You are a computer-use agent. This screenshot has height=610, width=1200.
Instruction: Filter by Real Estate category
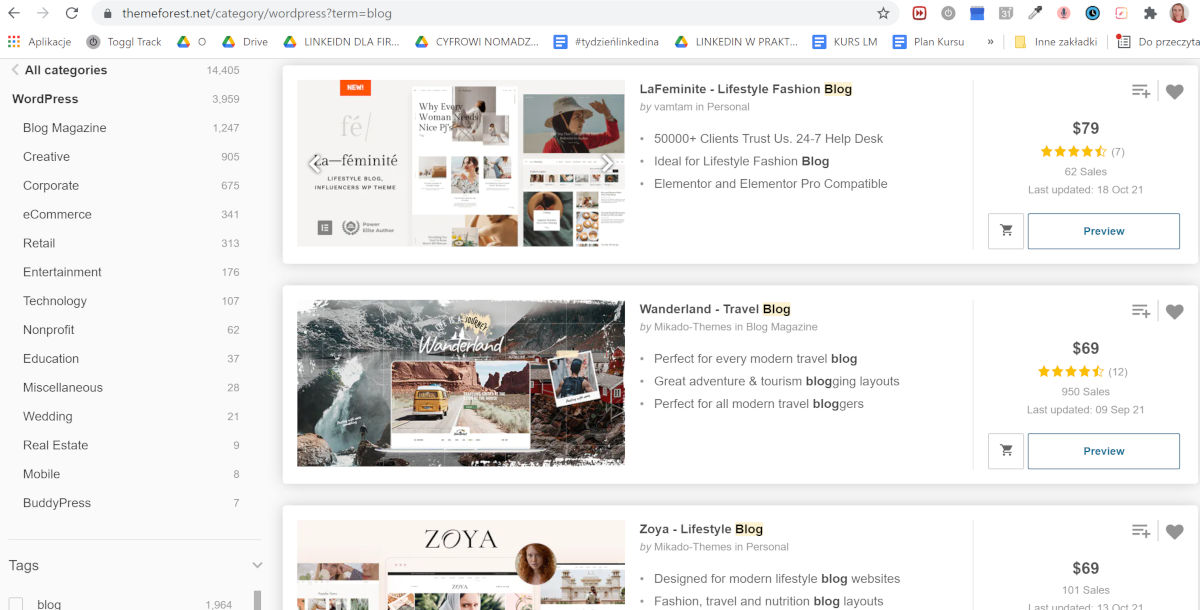(x=55, y=445)
